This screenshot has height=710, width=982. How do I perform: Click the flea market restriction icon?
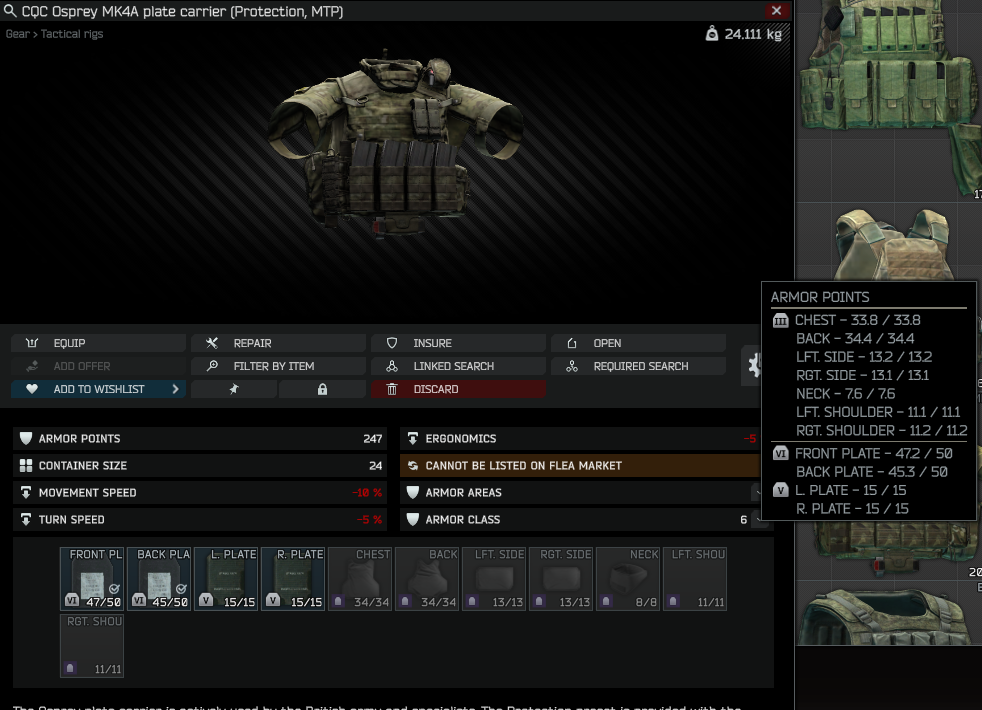pos(413,465)
